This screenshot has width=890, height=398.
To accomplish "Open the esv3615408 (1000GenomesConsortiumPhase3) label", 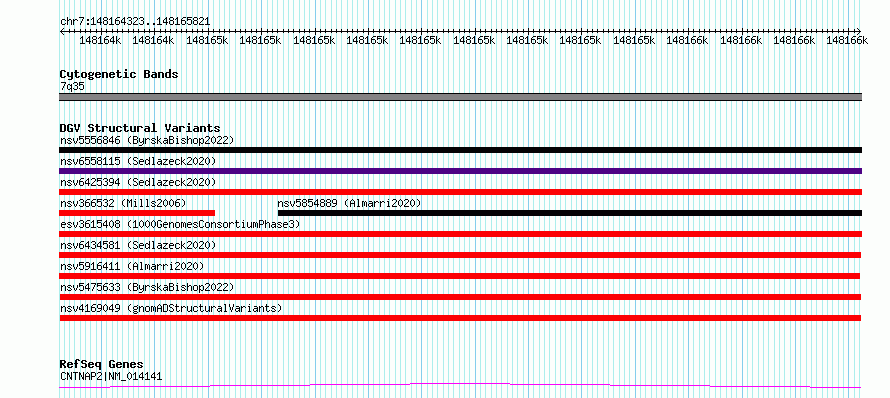I will [x=180, y=224].
